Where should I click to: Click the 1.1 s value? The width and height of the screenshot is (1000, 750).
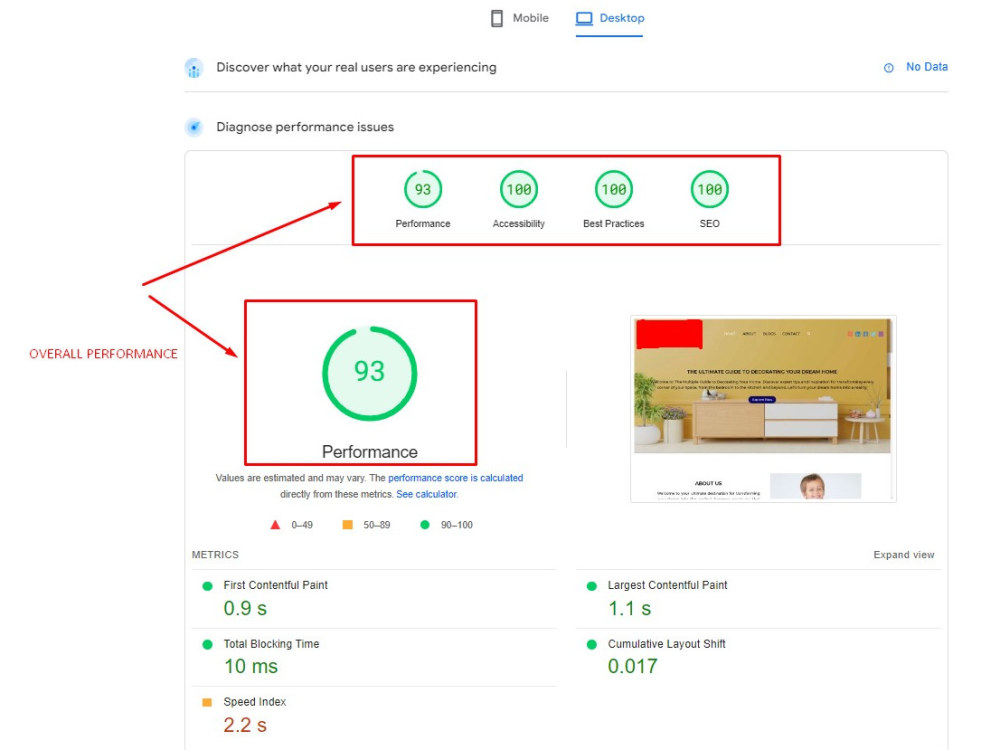629,608
